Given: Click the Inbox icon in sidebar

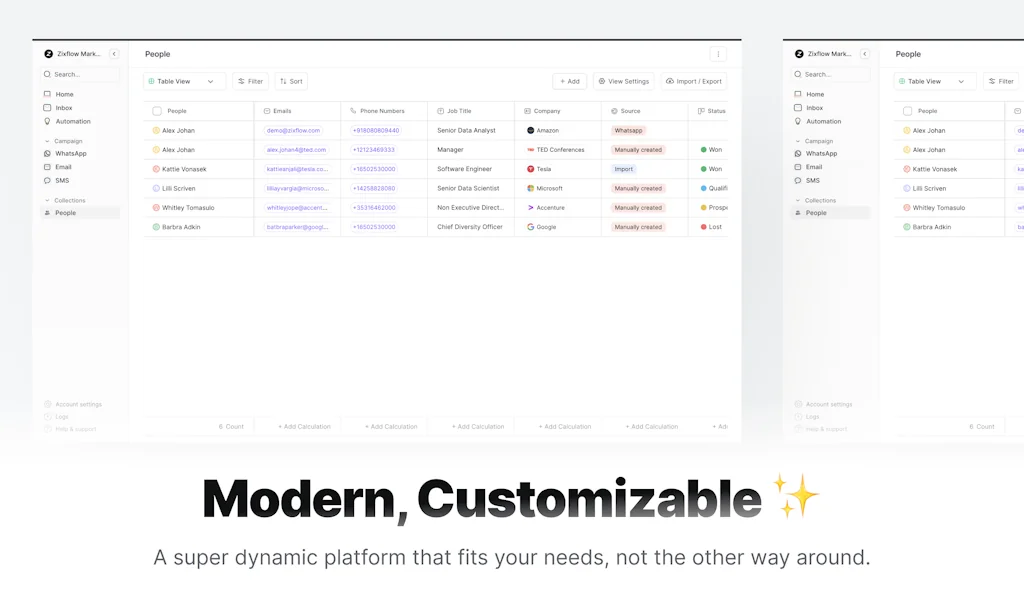Looking at the screenshot, I should 46,107.
